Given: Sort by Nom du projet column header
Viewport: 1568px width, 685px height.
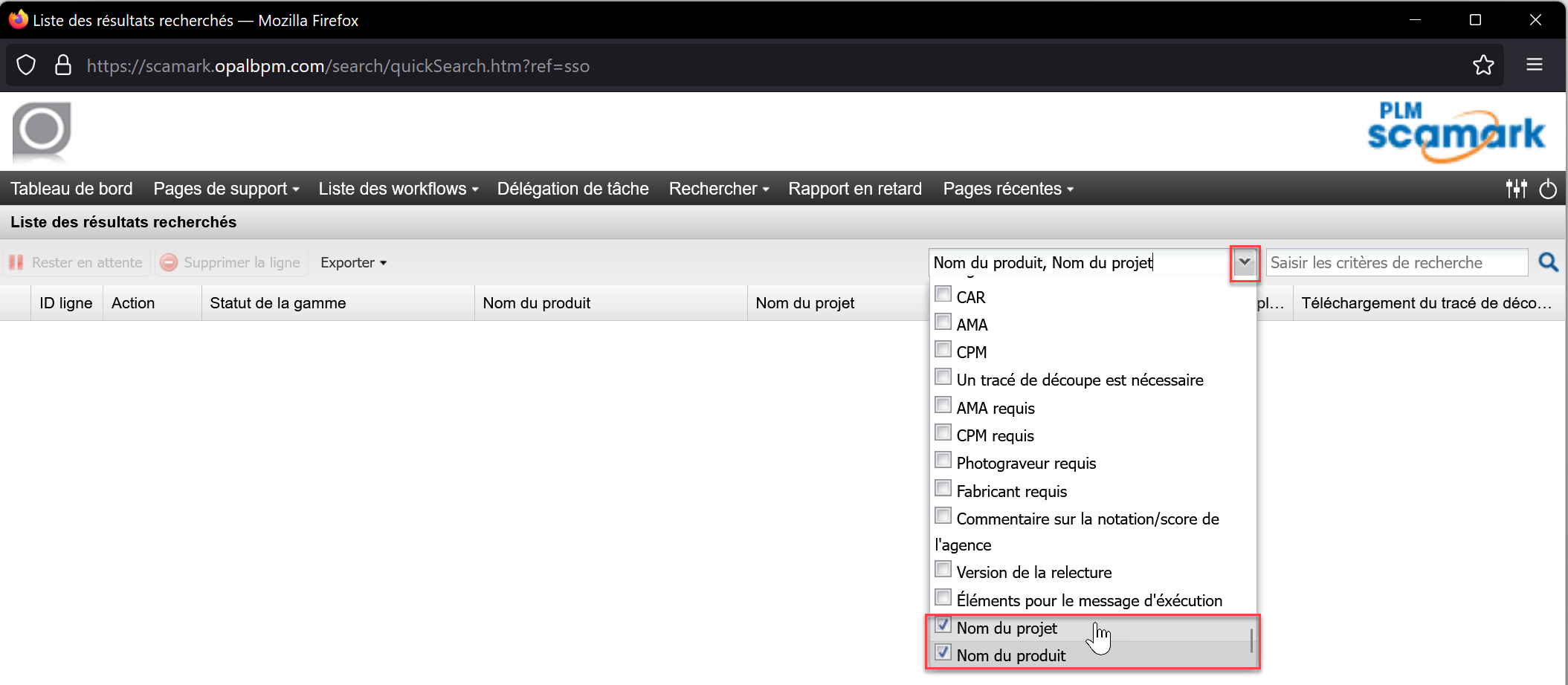Looking at the screenshot, I should point(838,303).
